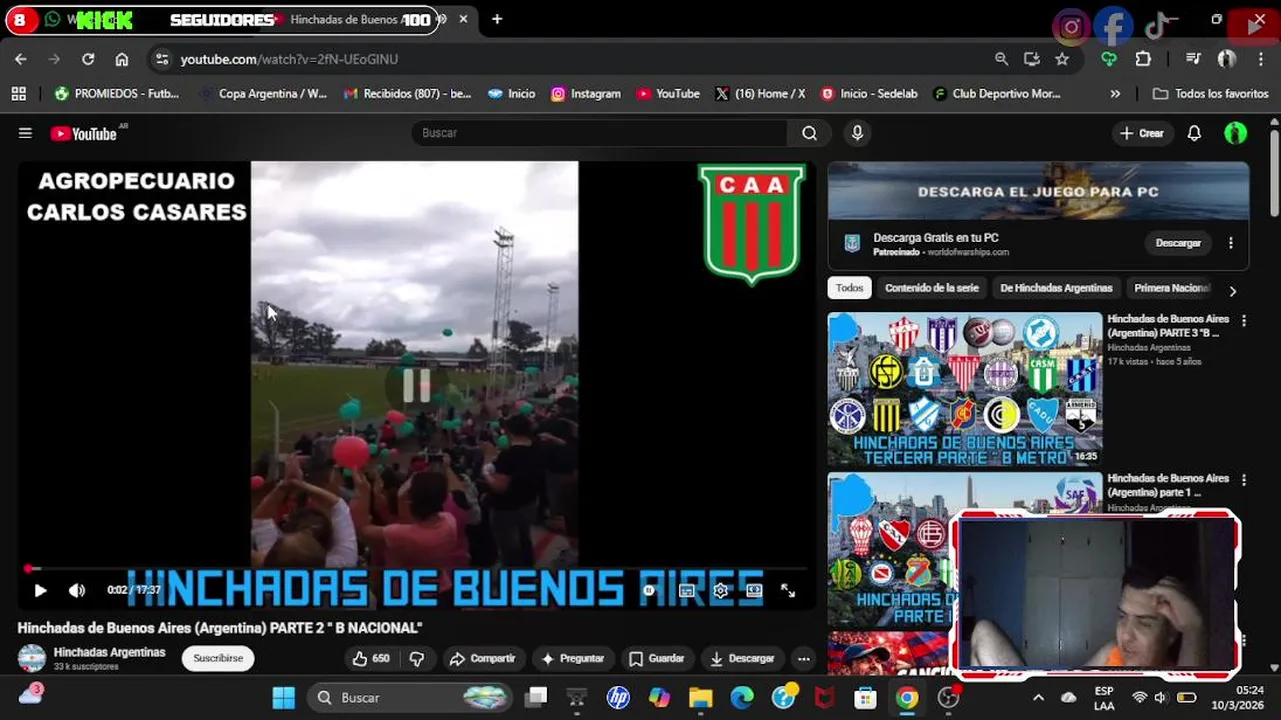This screenshot has height=720, width=1281.
Task: Open a new browser tab
Action: [x=497, y=19]
